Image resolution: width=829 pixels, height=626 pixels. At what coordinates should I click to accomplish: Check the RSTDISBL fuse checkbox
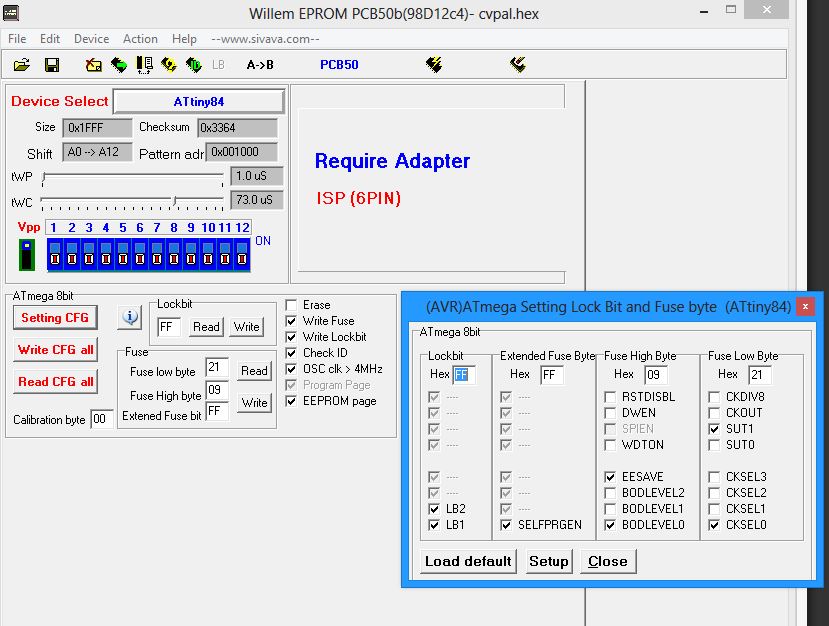coord(610,397)
